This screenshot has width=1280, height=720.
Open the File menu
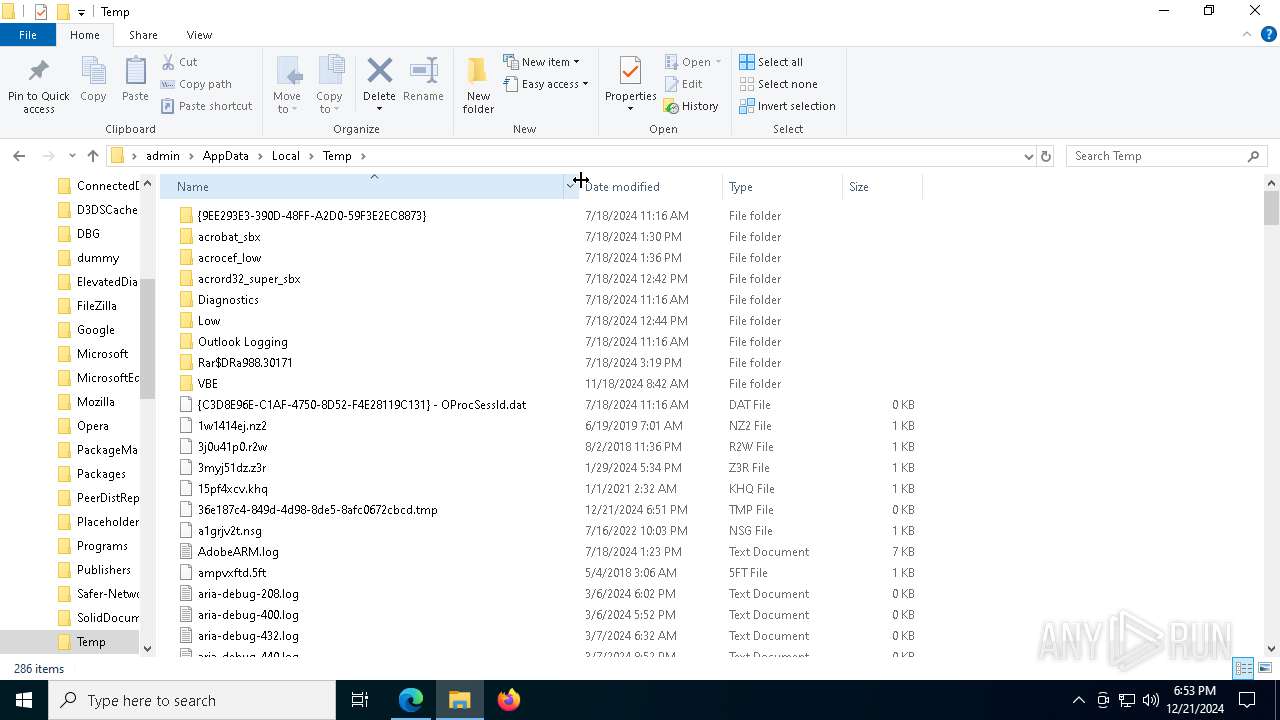point(28,35)
